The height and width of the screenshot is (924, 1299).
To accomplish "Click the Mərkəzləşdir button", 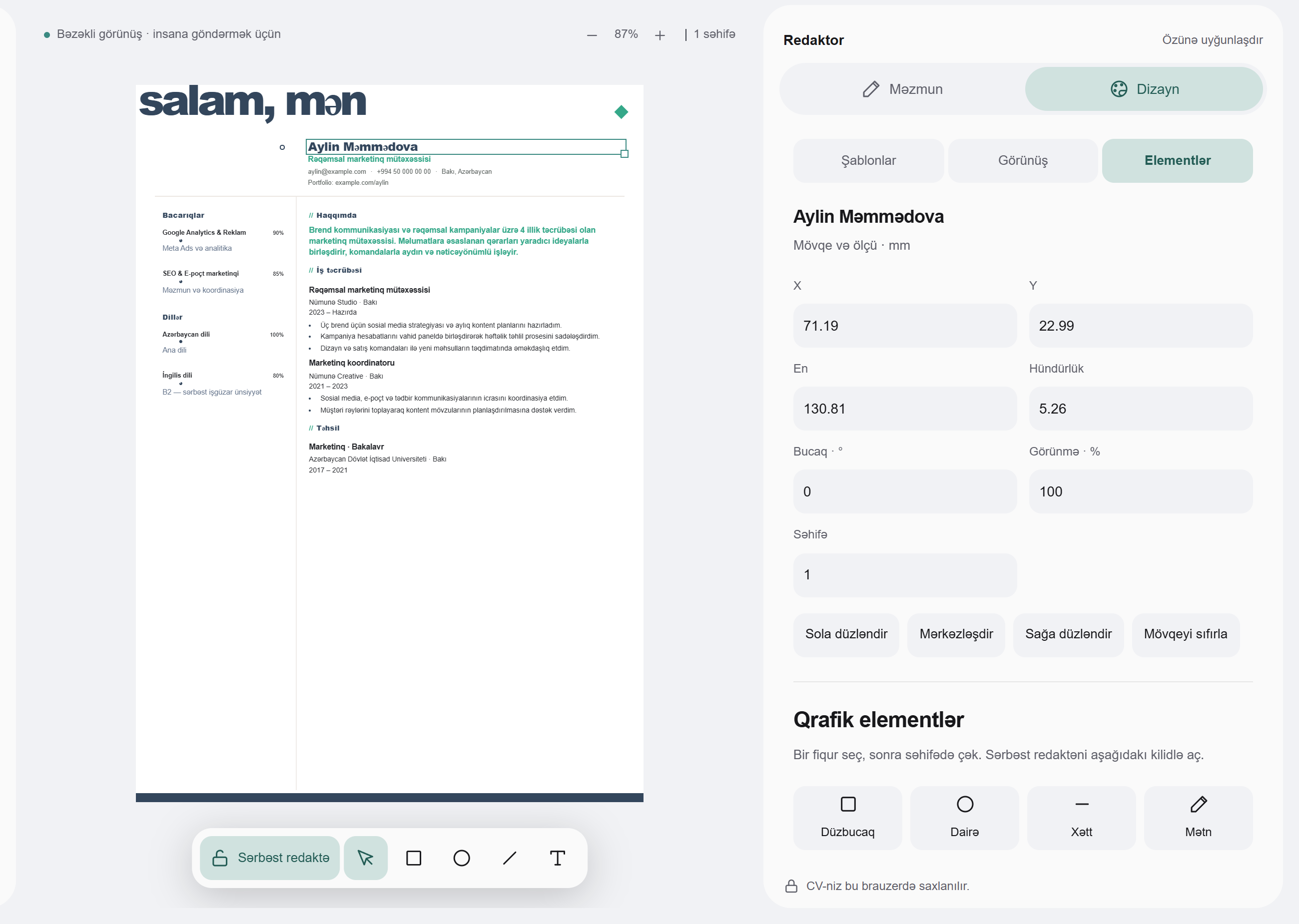I will [956, 634].
